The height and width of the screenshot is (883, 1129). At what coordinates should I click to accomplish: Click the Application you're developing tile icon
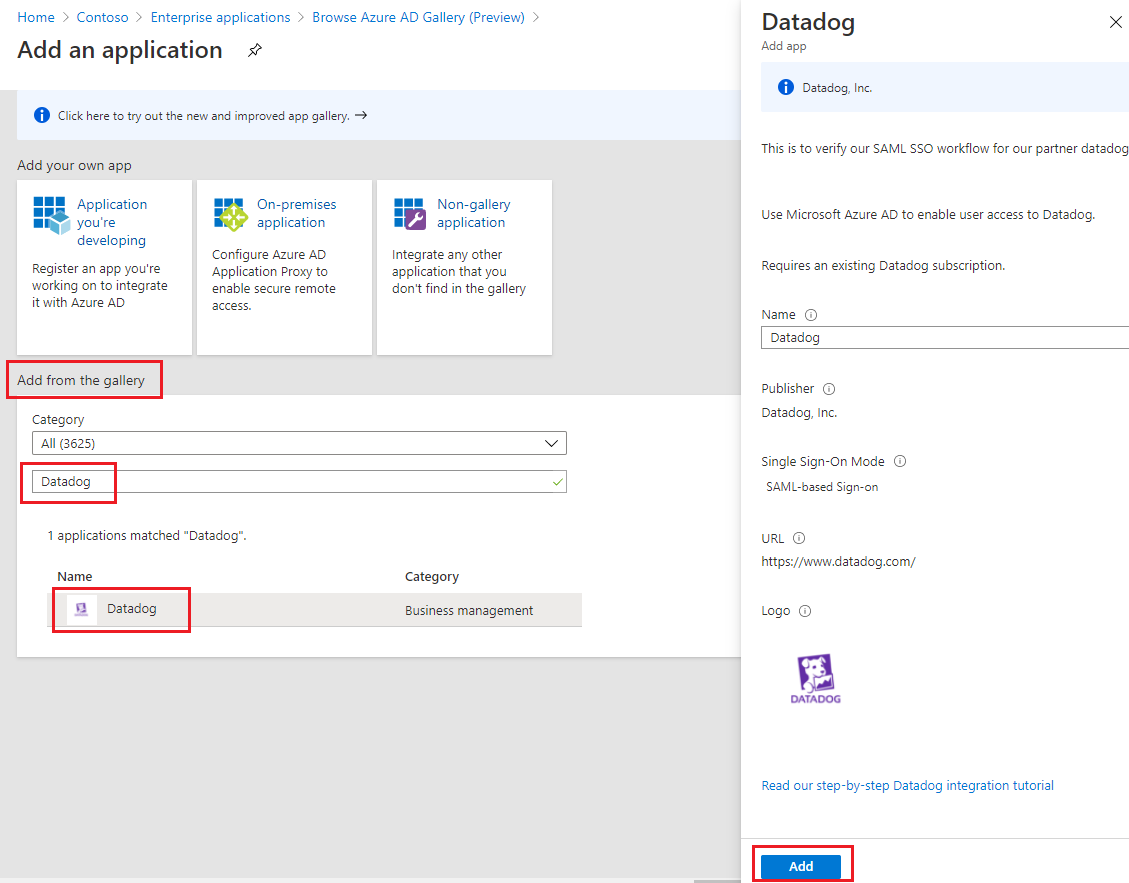[x=49, y=213]
